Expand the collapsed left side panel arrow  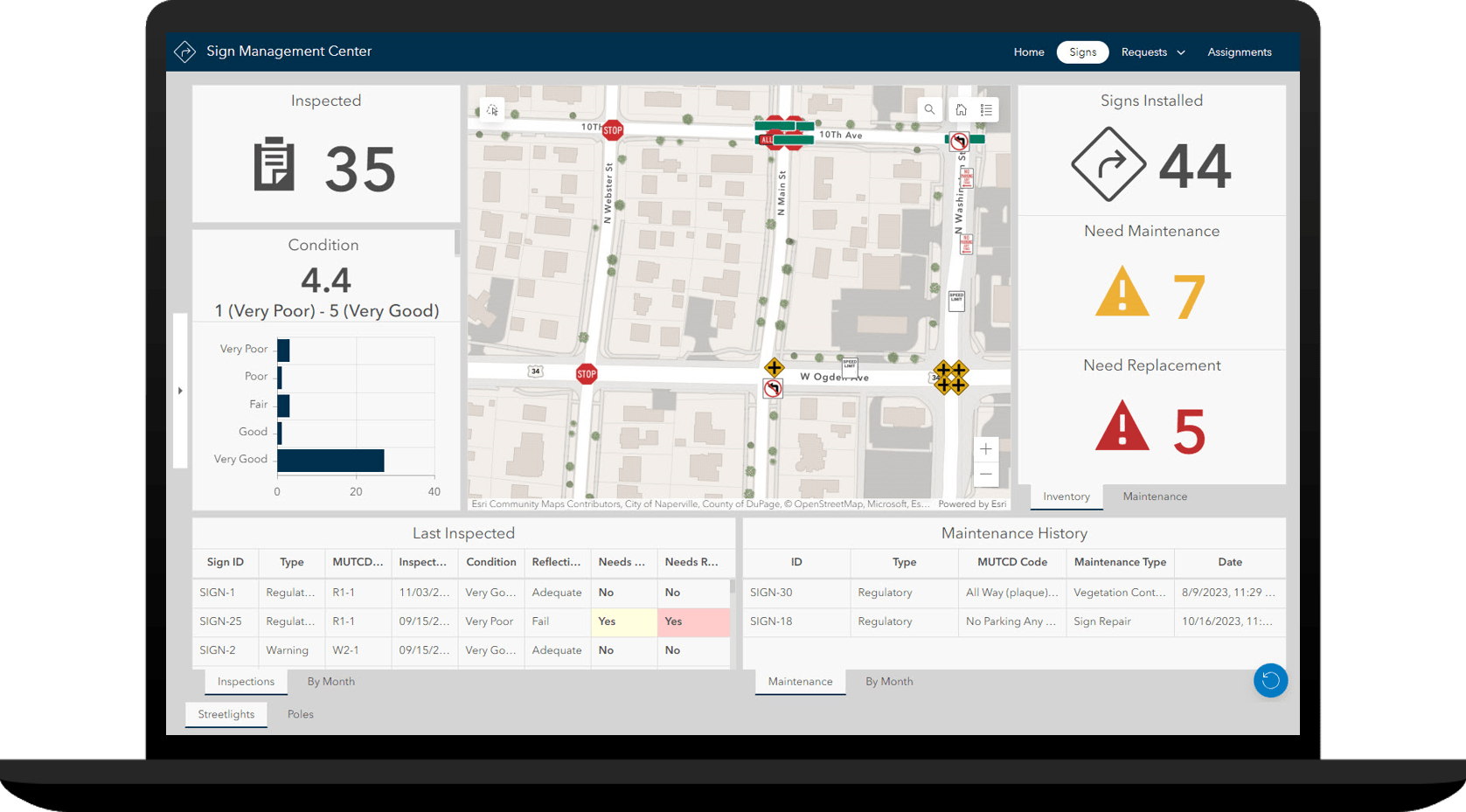click(x=180, y=391)
